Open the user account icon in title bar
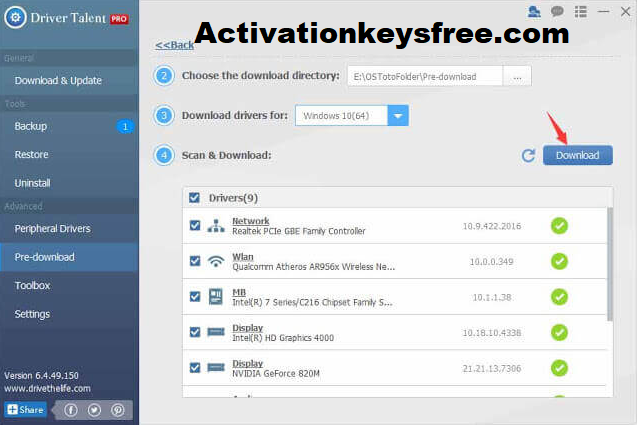Screen dimensions: 637x425 pos(534,12)
